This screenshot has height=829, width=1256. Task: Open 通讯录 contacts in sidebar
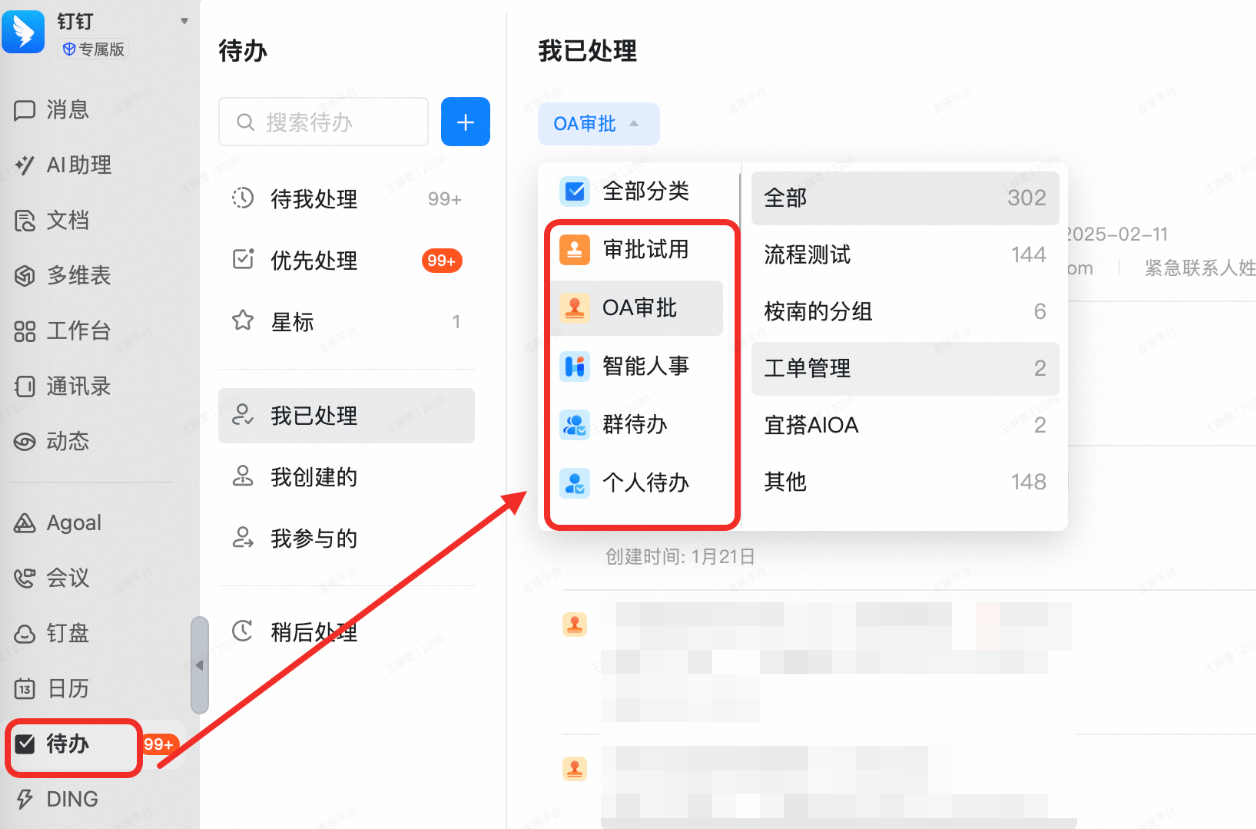click(62, 386)
